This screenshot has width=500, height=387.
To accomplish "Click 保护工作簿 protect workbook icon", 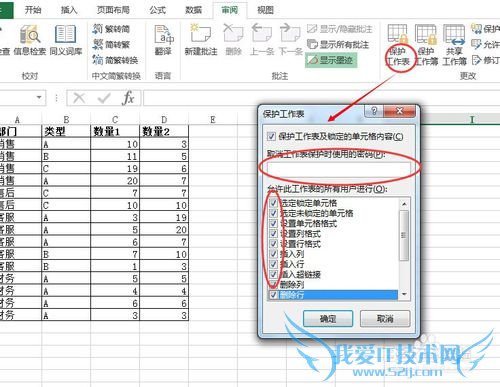I will (x=426, y=45).
